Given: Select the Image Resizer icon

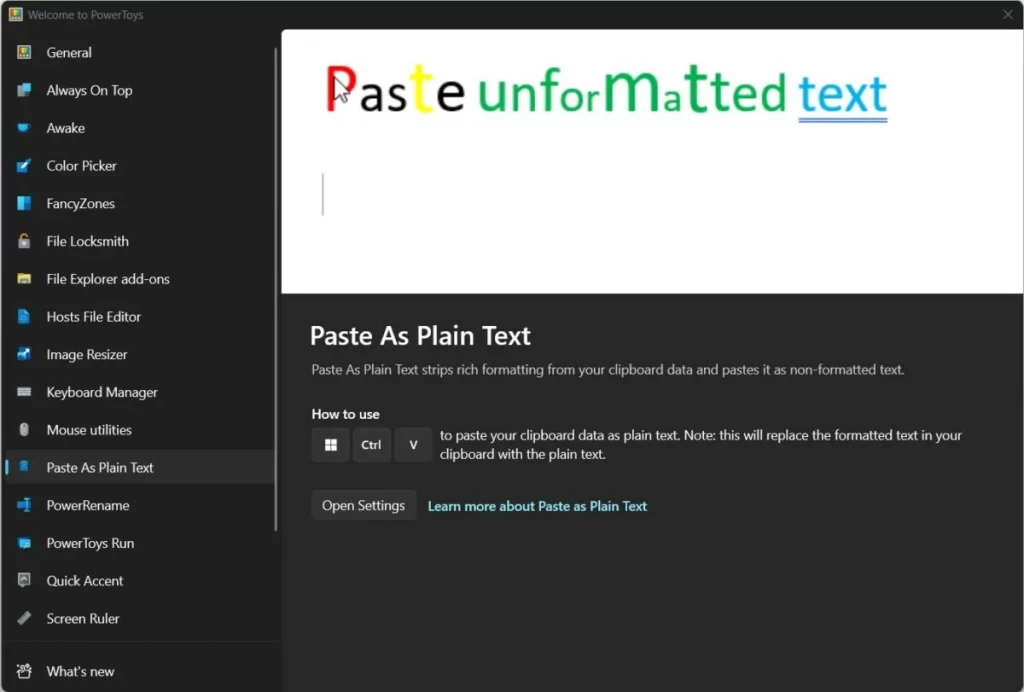Looking at the screenshot, I should [24, 355].
